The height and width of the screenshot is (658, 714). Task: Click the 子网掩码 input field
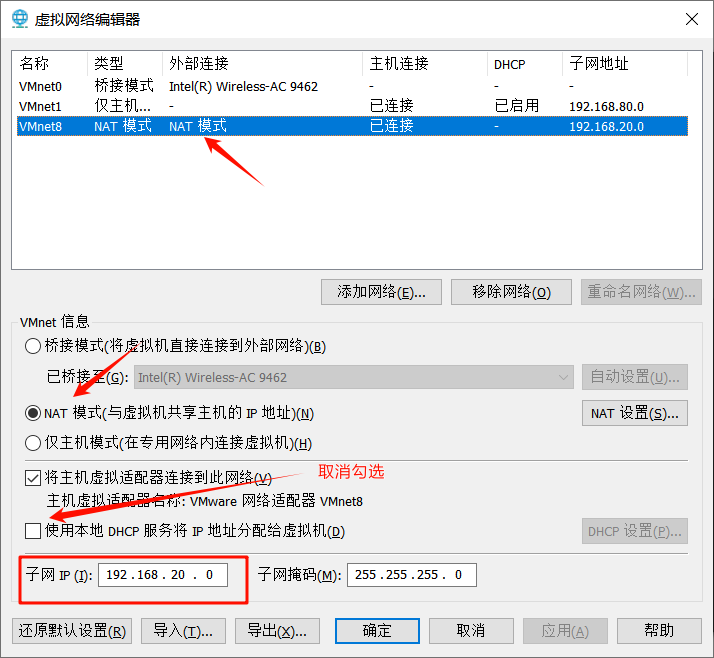click(411, 575)
